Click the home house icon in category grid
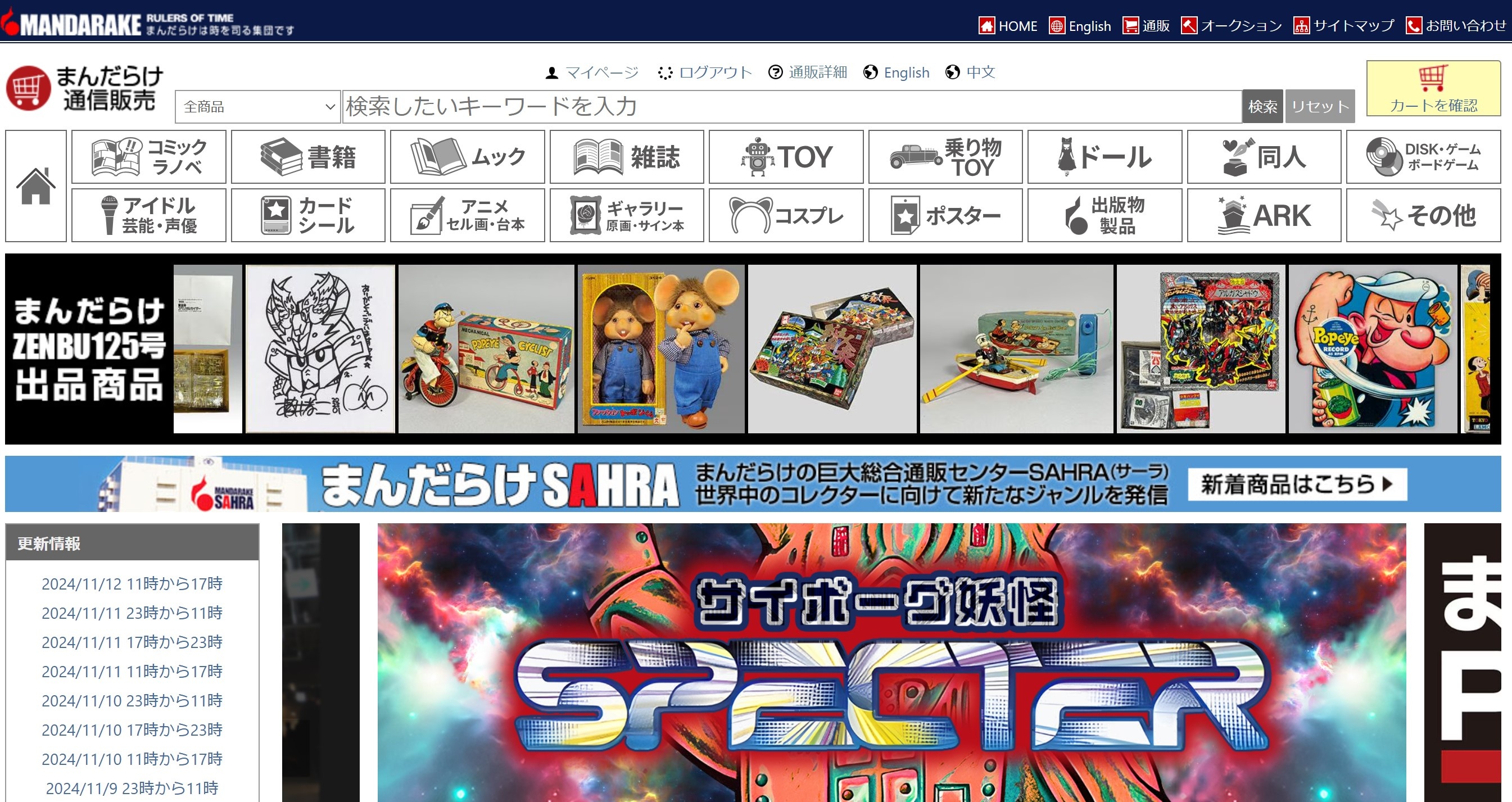The image size is (1512, 802). click(x=36, y=186)
